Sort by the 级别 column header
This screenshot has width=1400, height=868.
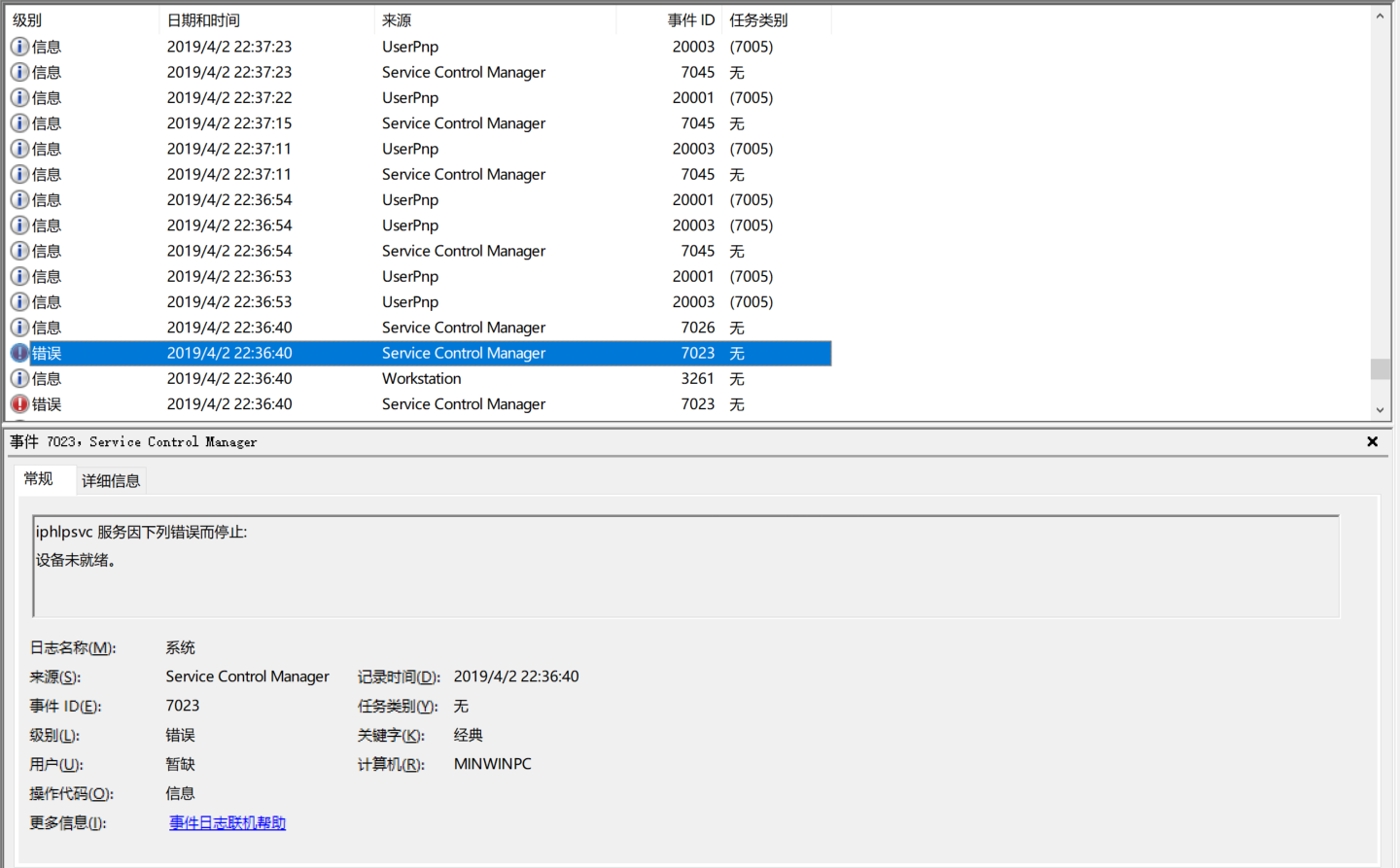tap(27, 20)
